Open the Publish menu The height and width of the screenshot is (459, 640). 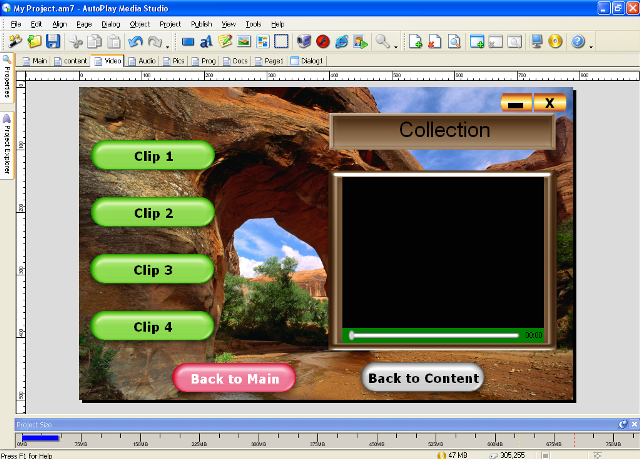coord(200,23)
